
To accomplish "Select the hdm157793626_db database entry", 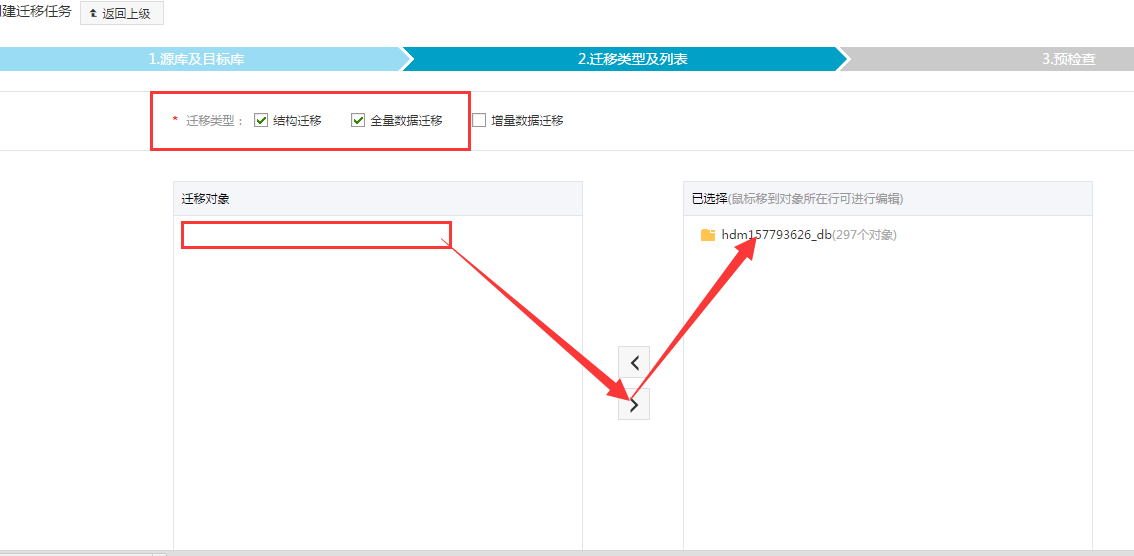I will pos(776,235).
